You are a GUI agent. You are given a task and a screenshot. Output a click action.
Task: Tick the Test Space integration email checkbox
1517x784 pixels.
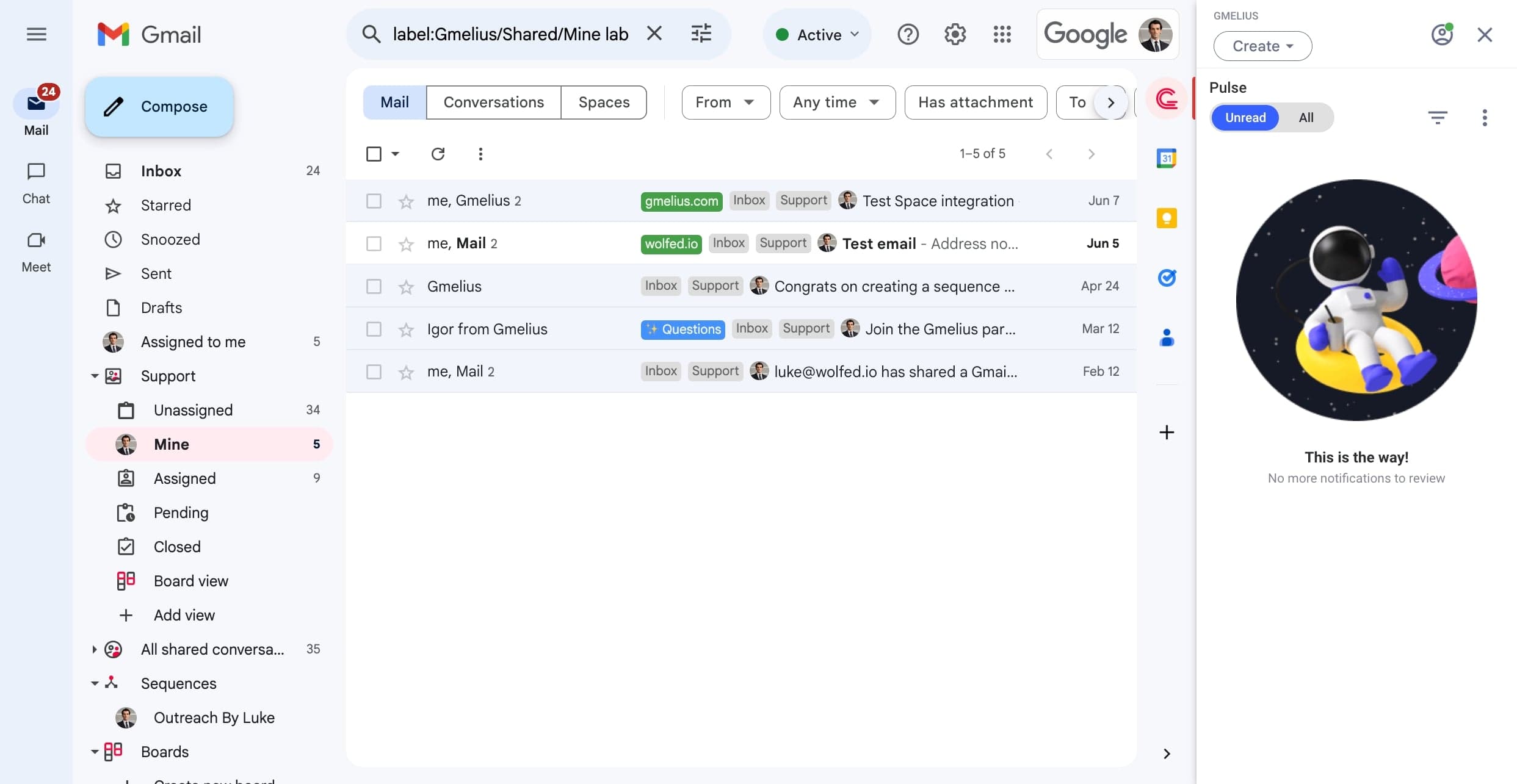pyautogui.click(x=374, y=201)
